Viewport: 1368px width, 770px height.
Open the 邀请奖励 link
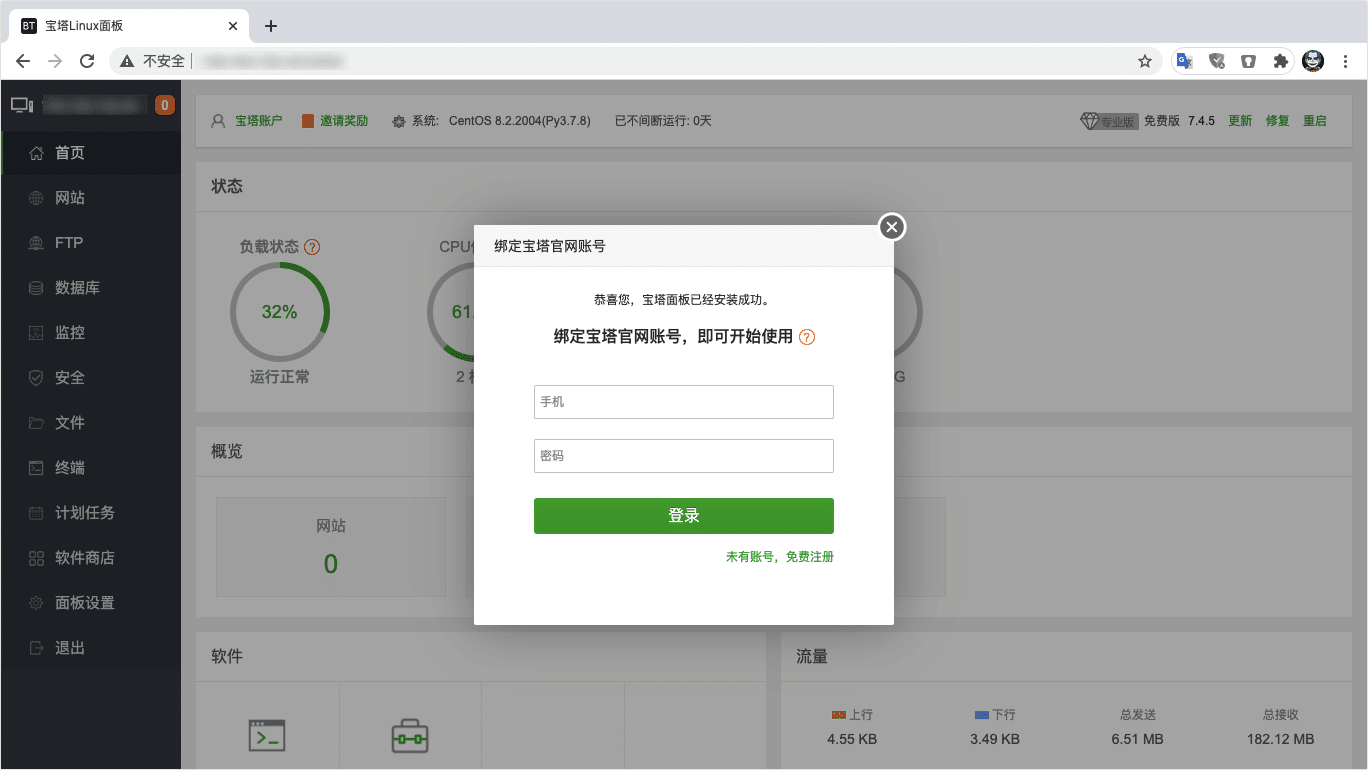344,121
